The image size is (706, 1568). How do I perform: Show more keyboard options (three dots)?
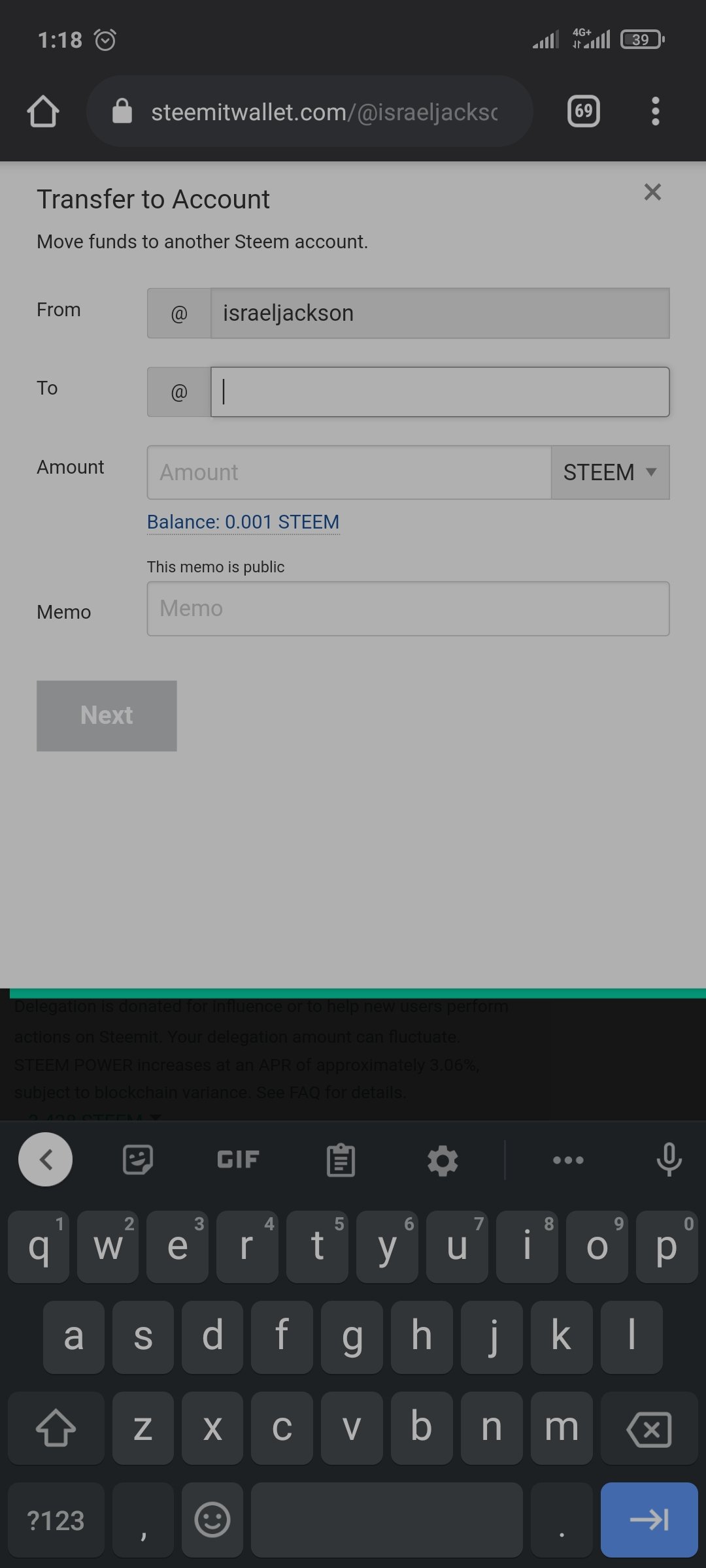tap(568, 1160)
